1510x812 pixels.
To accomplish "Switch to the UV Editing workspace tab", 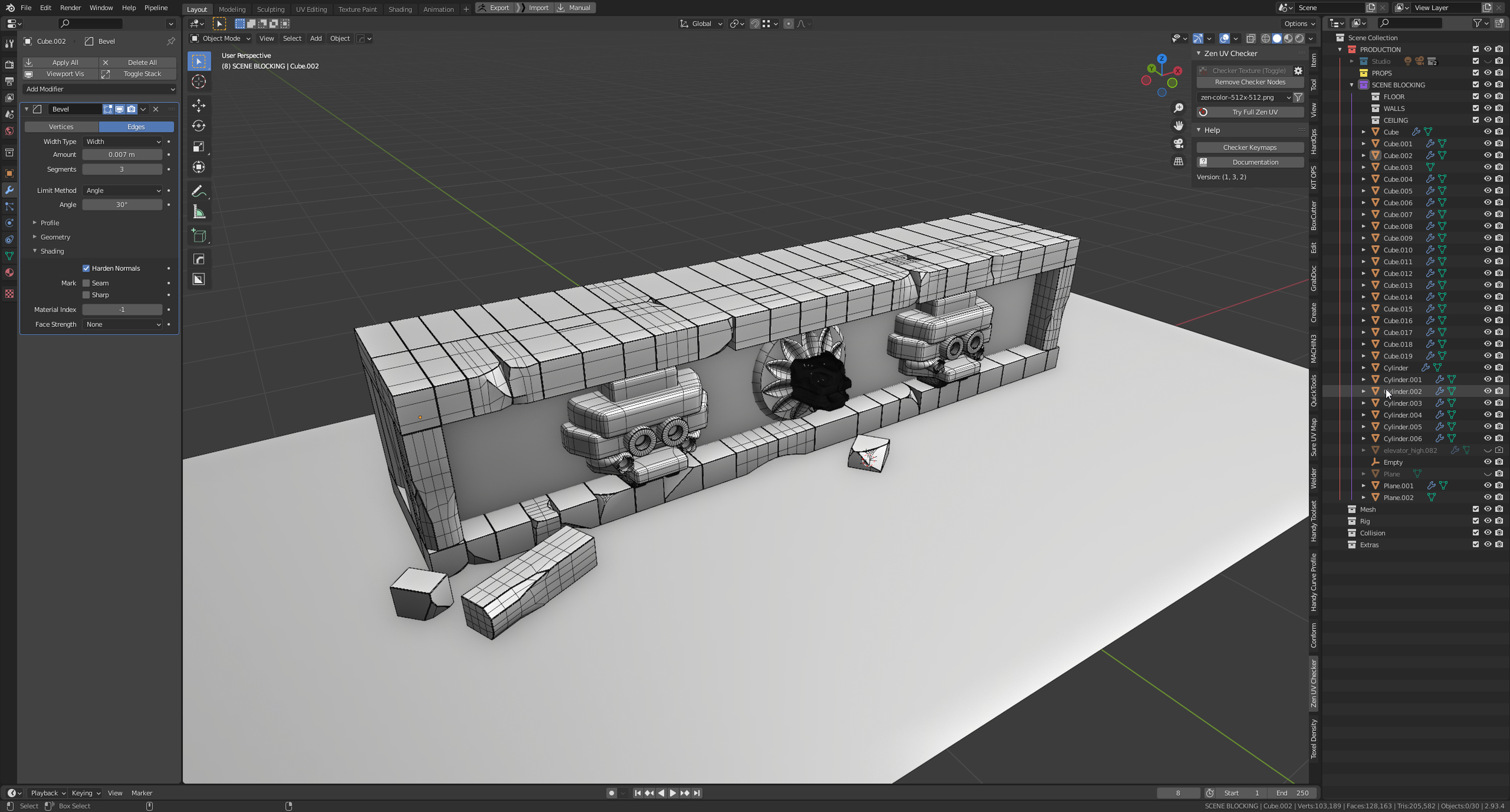I will coord(311,9).
